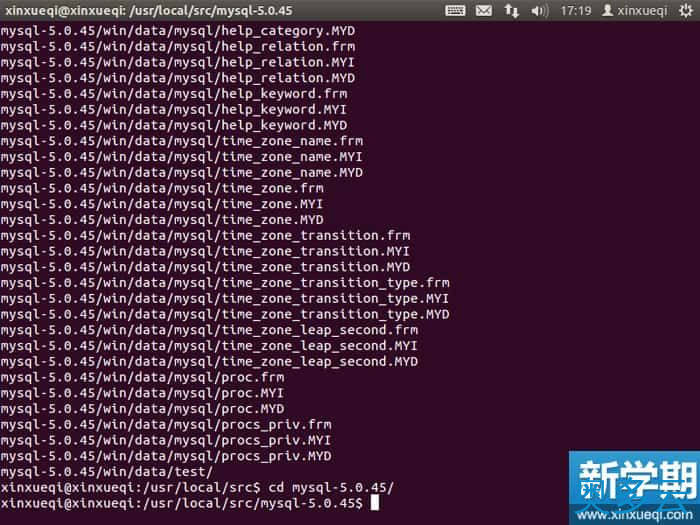
Task: Open the mail envelope messaging menu
Action: (483, 10)
